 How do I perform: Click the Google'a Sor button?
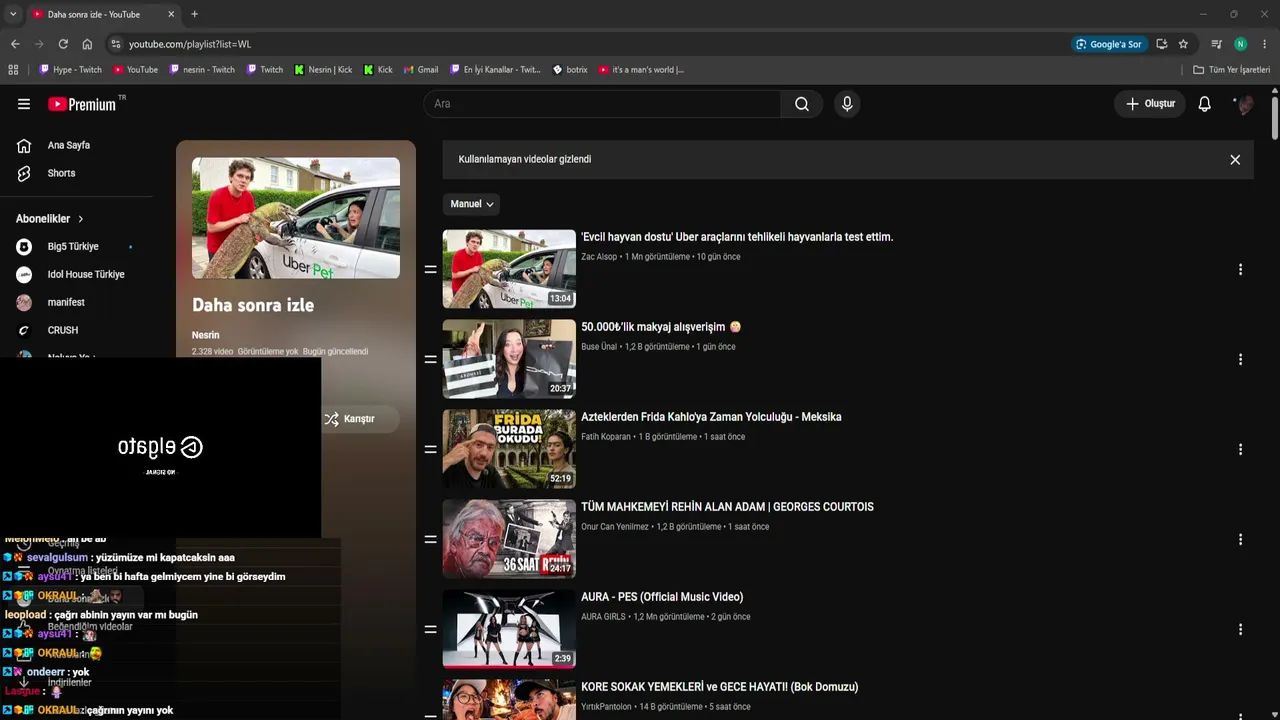(x=1108, y=44)
